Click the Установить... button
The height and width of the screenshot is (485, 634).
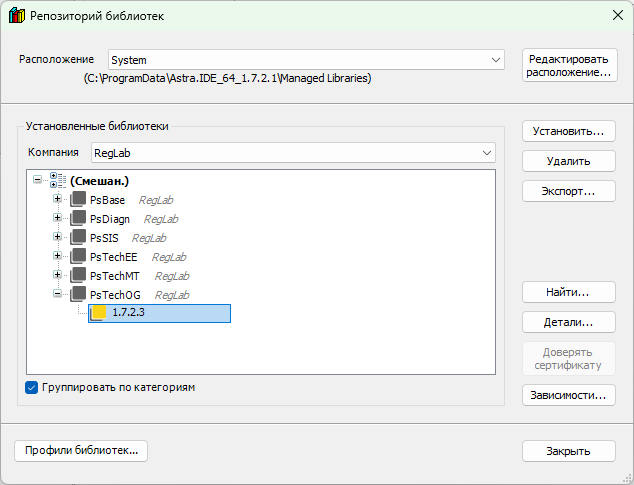(568, 132)
